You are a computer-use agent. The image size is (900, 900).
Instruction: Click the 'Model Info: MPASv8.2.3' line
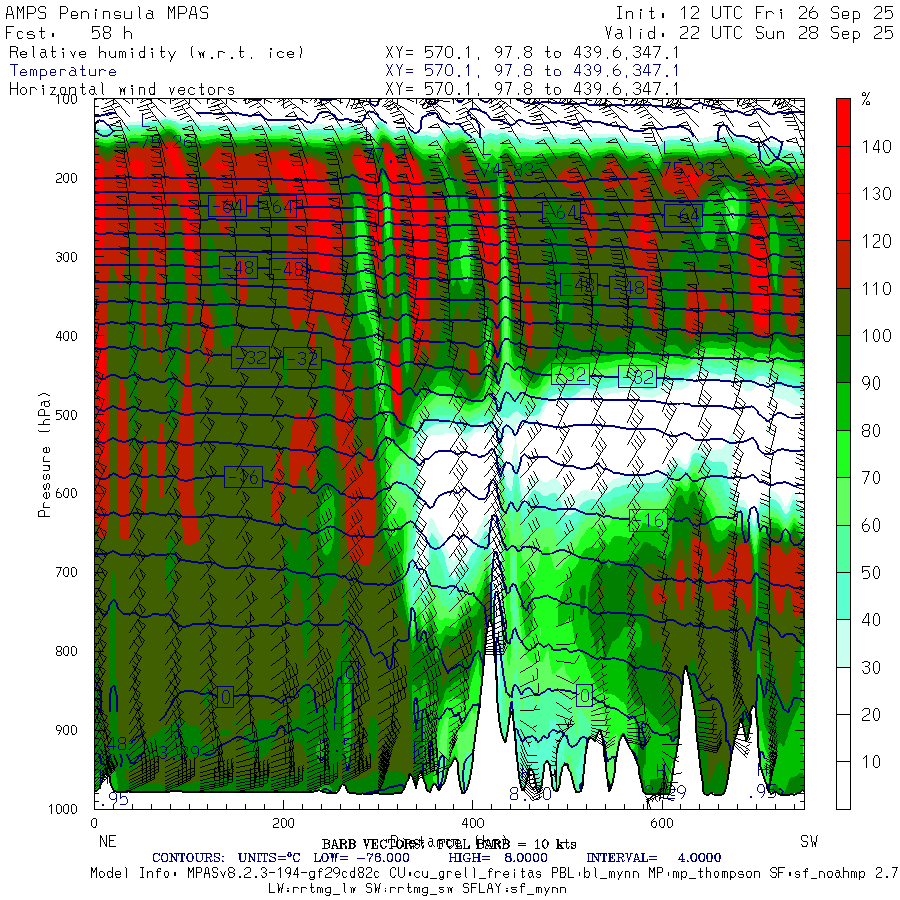coord(494,874)
